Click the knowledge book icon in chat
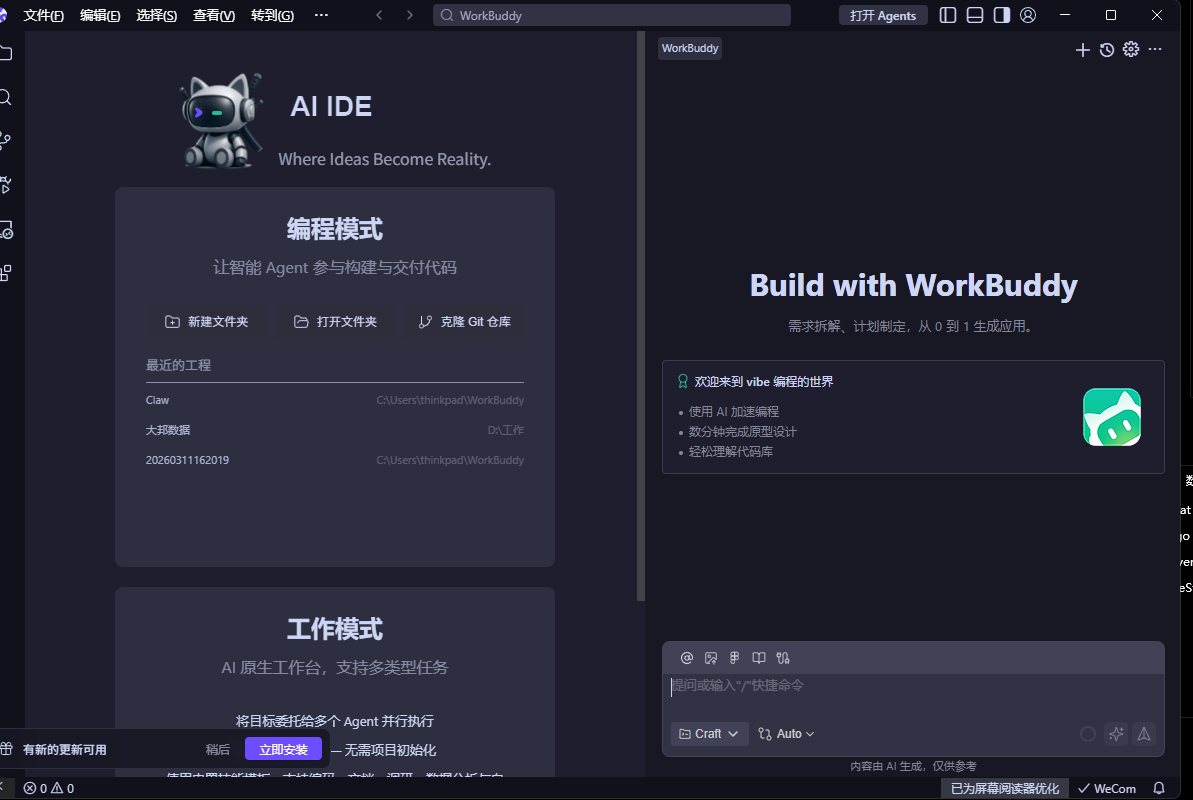The width and height of the screenshot is (1193, 800). coord(759,658)
